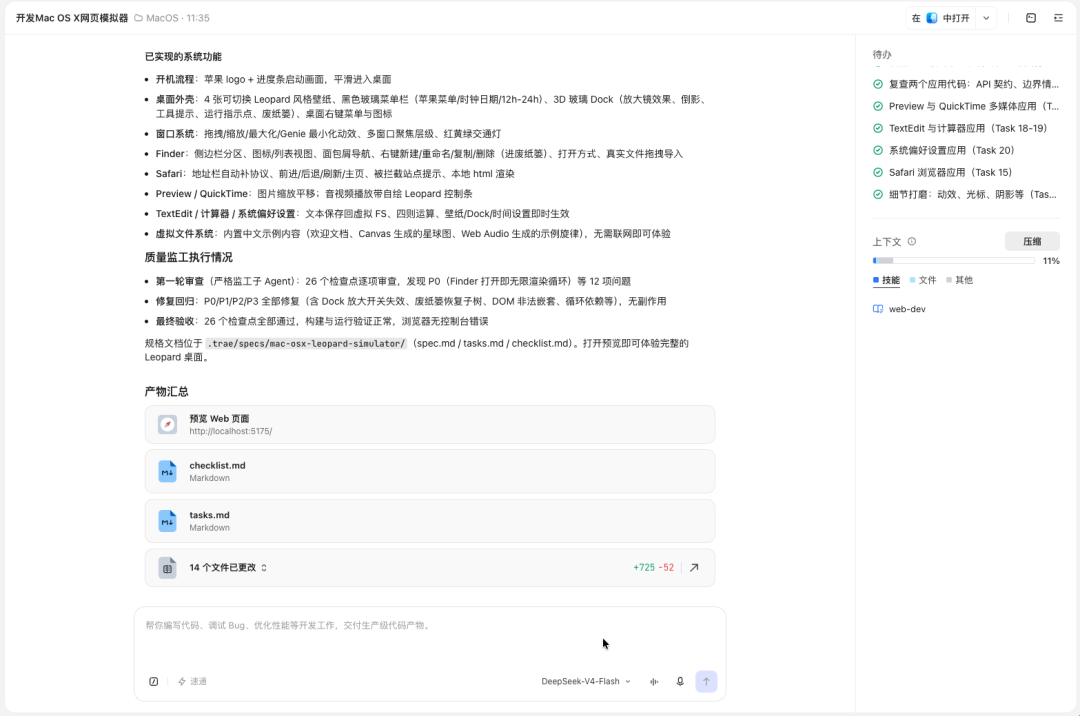Open the tasks.md file card

click(430, 521)
